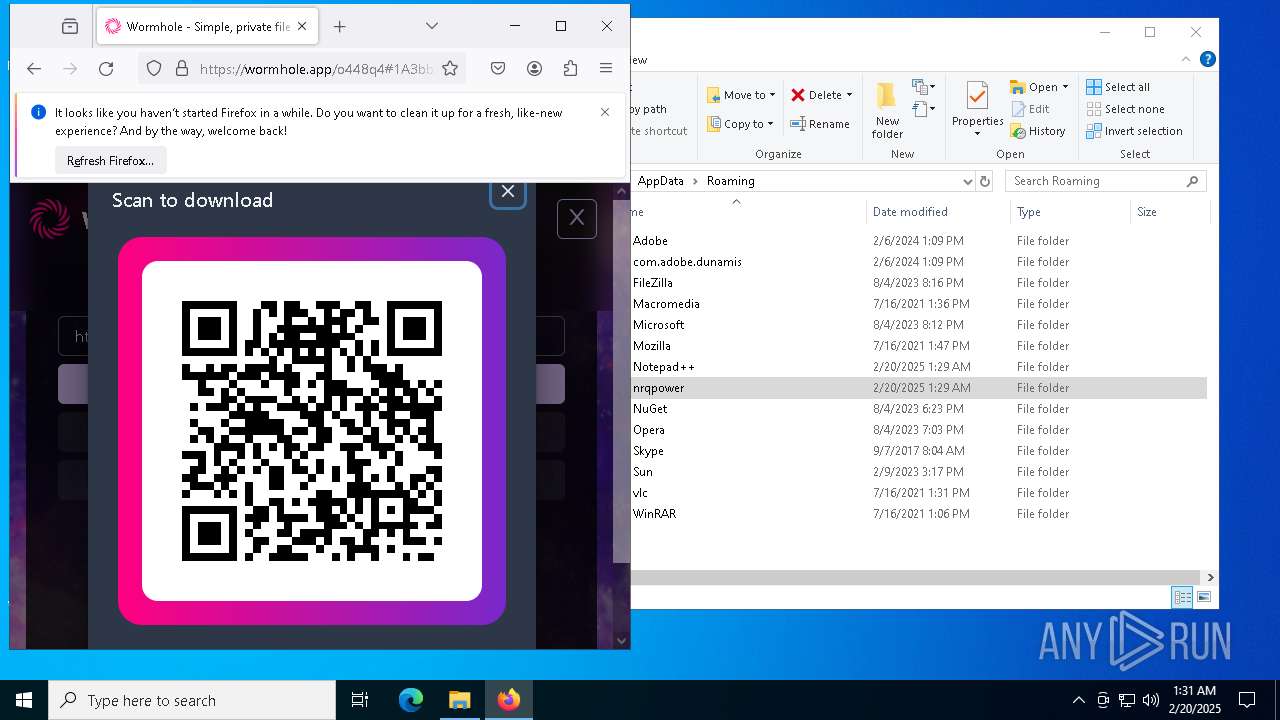Image resolution: width=1280 pixels, height=720 pixels.
Task: Click Select all in ribbon
Action: [x=1118, y=87]
